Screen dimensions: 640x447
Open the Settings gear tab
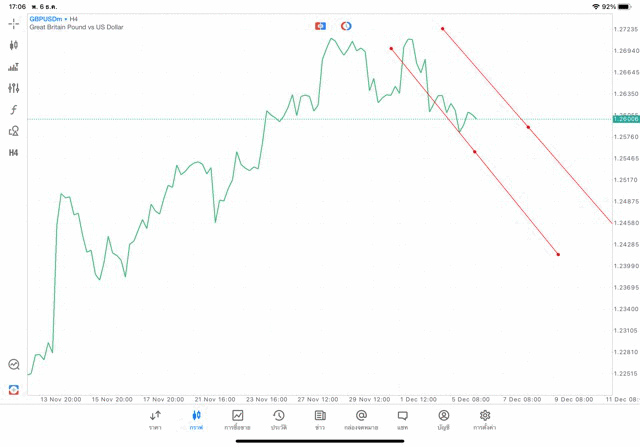tap(485, 420)
